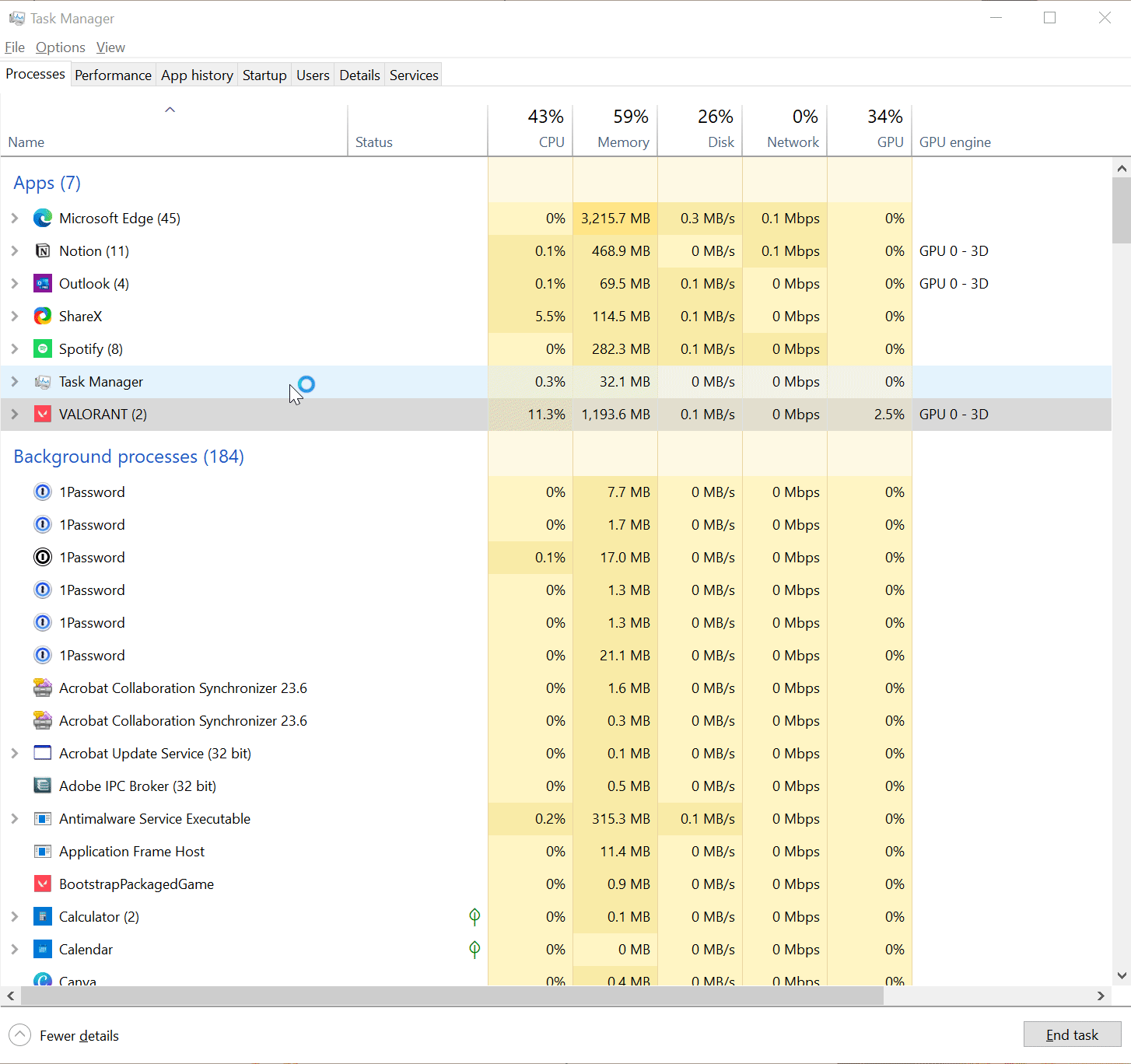
Task: Expand the Spotify process tree
Action: pos(15,349)
